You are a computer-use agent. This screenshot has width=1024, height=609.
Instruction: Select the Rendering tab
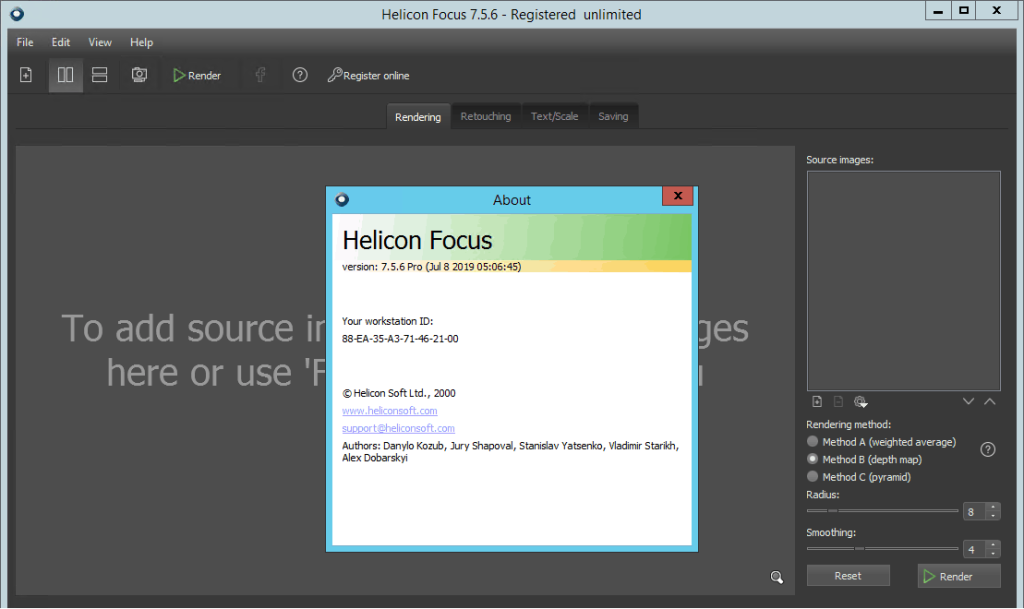tap(418, 117)
